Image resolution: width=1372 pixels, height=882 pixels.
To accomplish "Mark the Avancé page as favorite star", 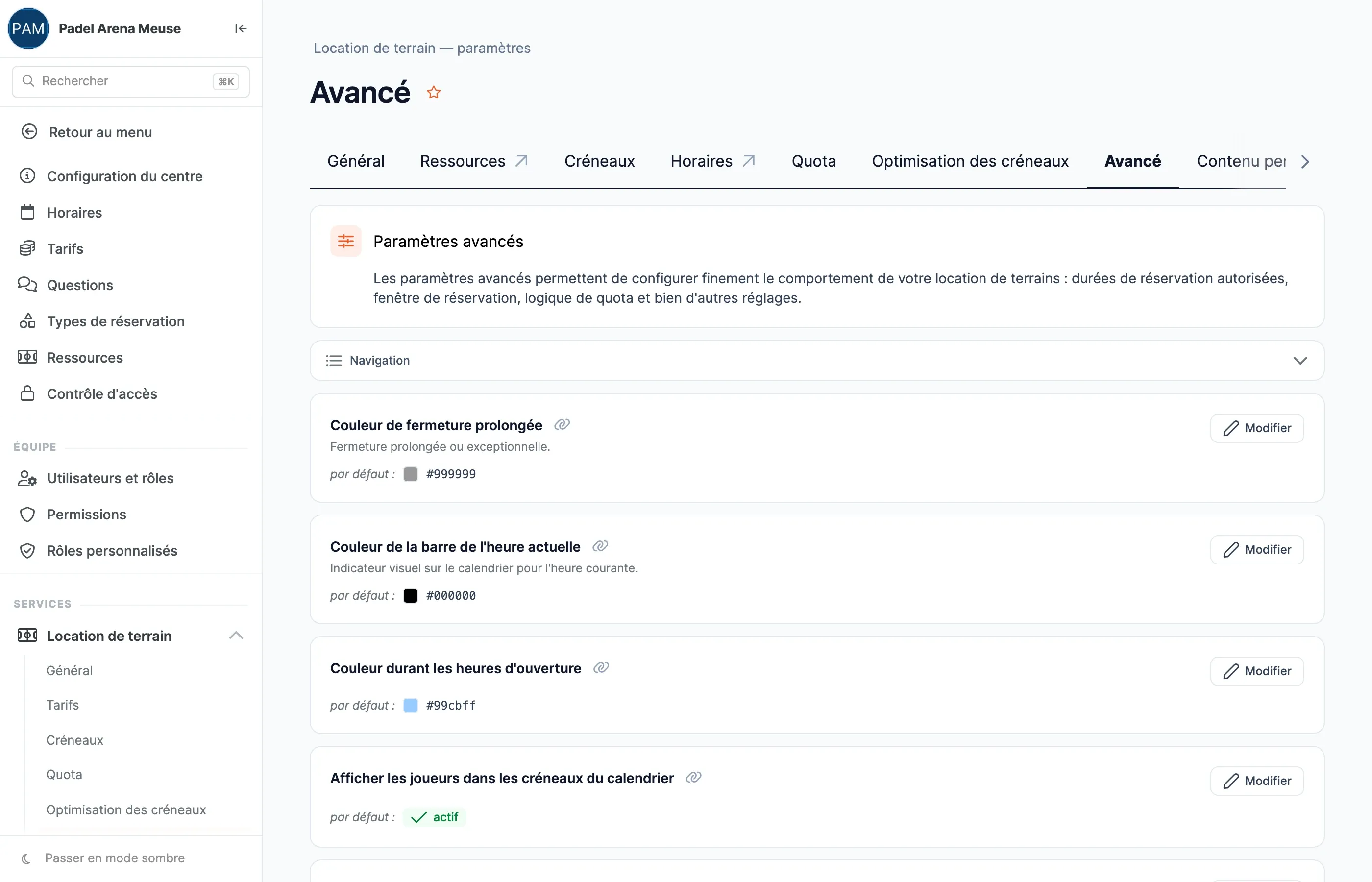I will pos(434,92).
